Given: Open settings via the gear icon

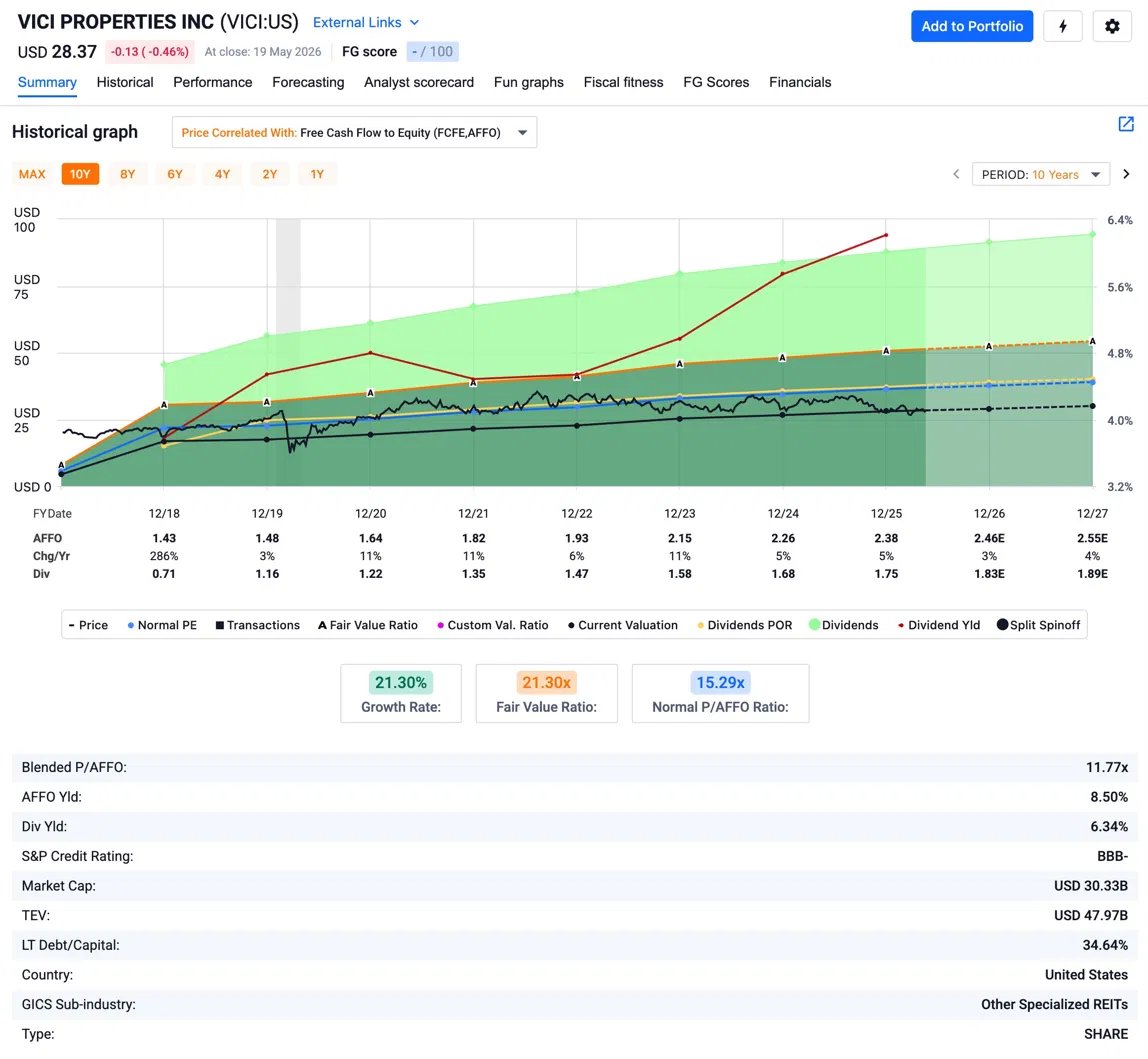Looking at the screenshot, I should 1111,26.
